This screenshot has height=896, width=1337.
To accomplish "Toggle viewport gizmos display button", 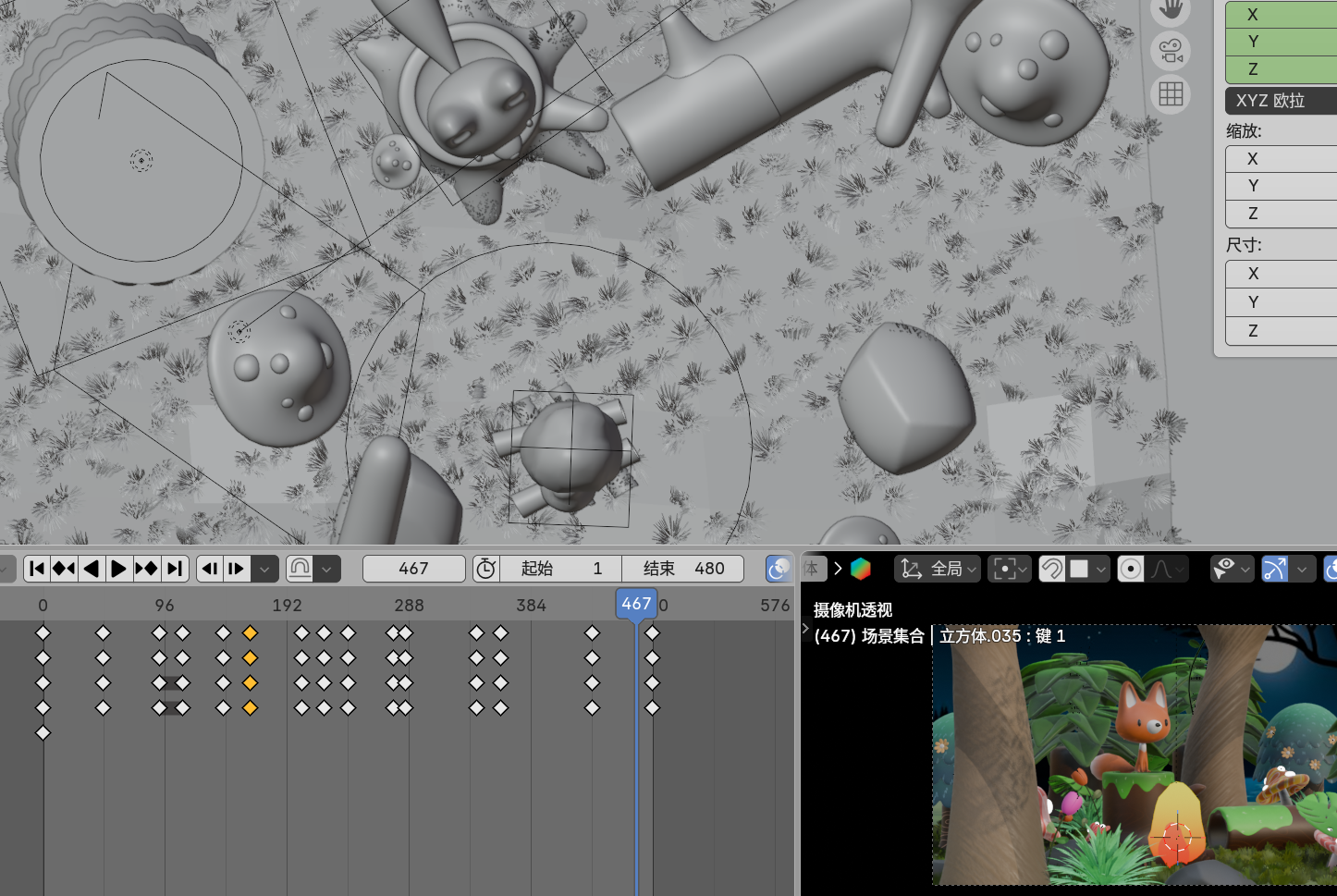I will tap(1275, 569).
